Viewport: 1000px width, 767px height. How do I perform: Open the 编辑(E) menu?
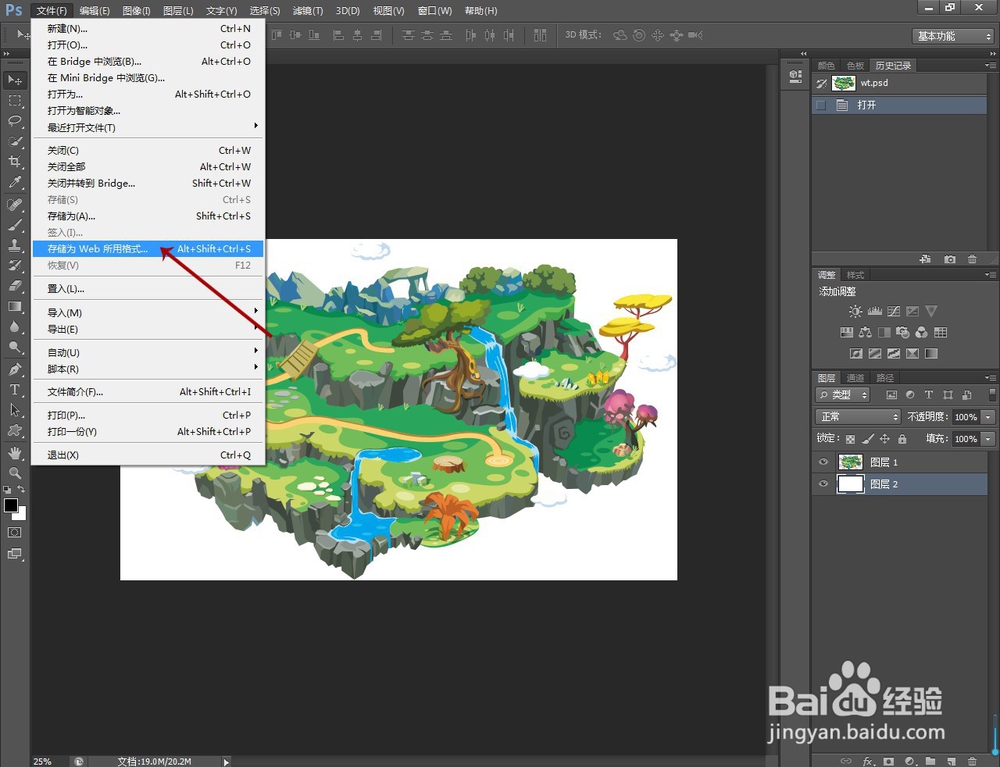(x=94, y=11)
